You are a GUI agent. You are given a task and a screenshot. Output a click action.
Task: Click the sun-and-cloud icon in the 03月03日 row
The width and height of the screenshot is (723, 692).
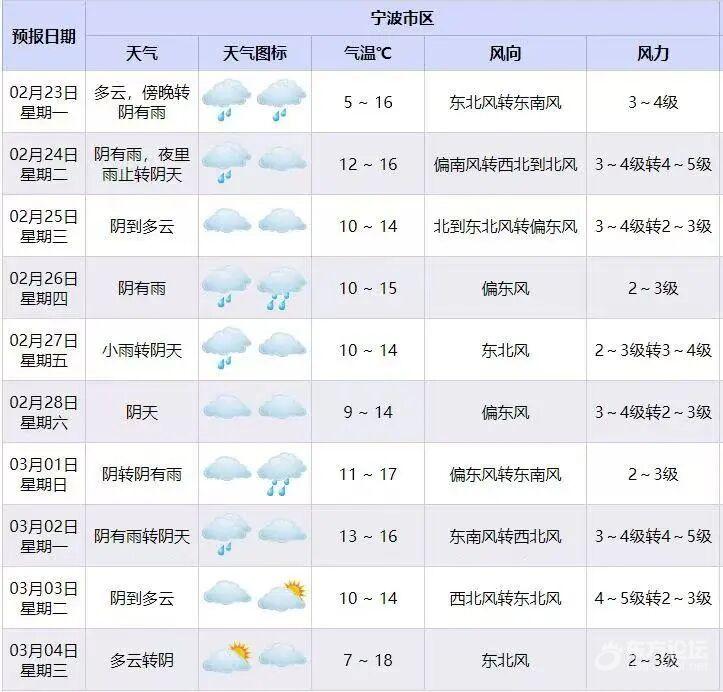click(x=281, y=596)
